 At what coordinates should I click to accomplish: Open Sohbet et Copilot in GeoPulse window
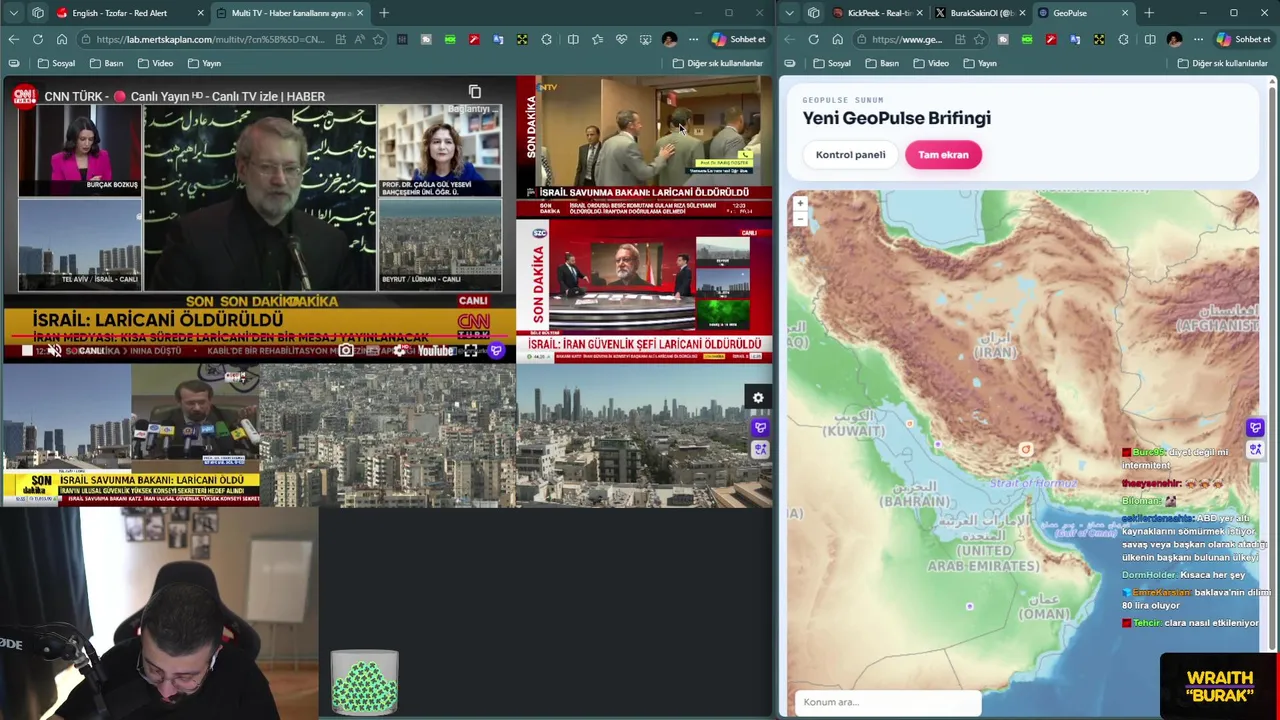(1244, 39)
